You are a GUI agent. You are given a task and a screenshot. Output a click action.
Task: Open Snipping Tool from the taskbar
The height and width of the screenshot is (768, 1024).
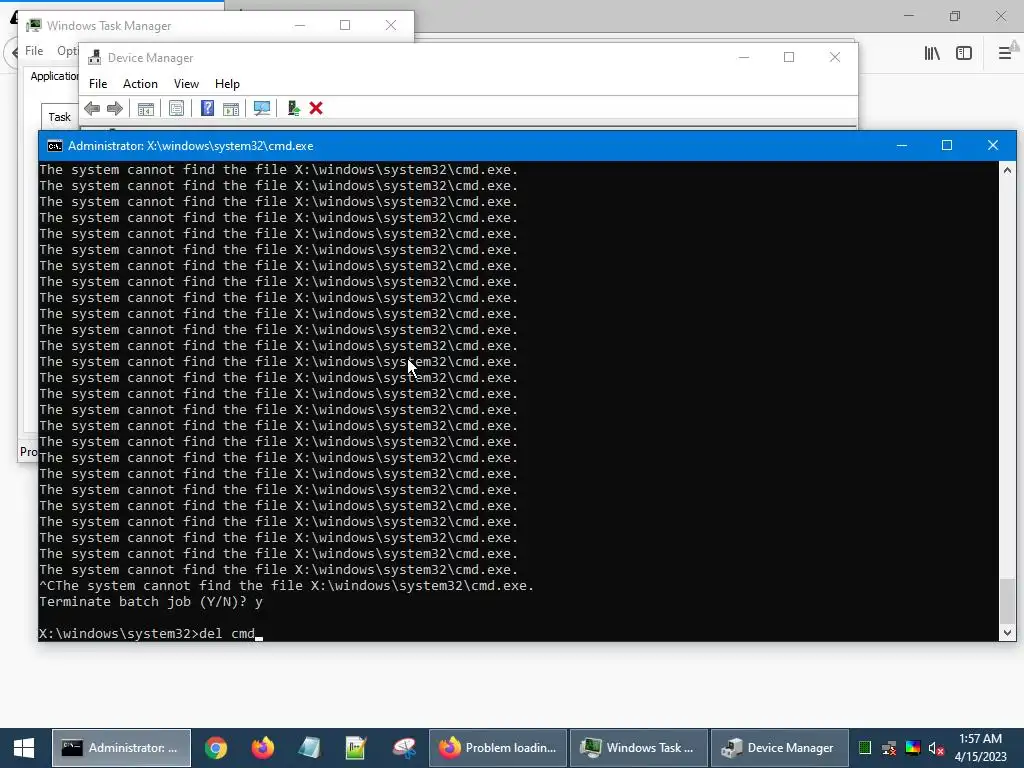pos(404,748)
